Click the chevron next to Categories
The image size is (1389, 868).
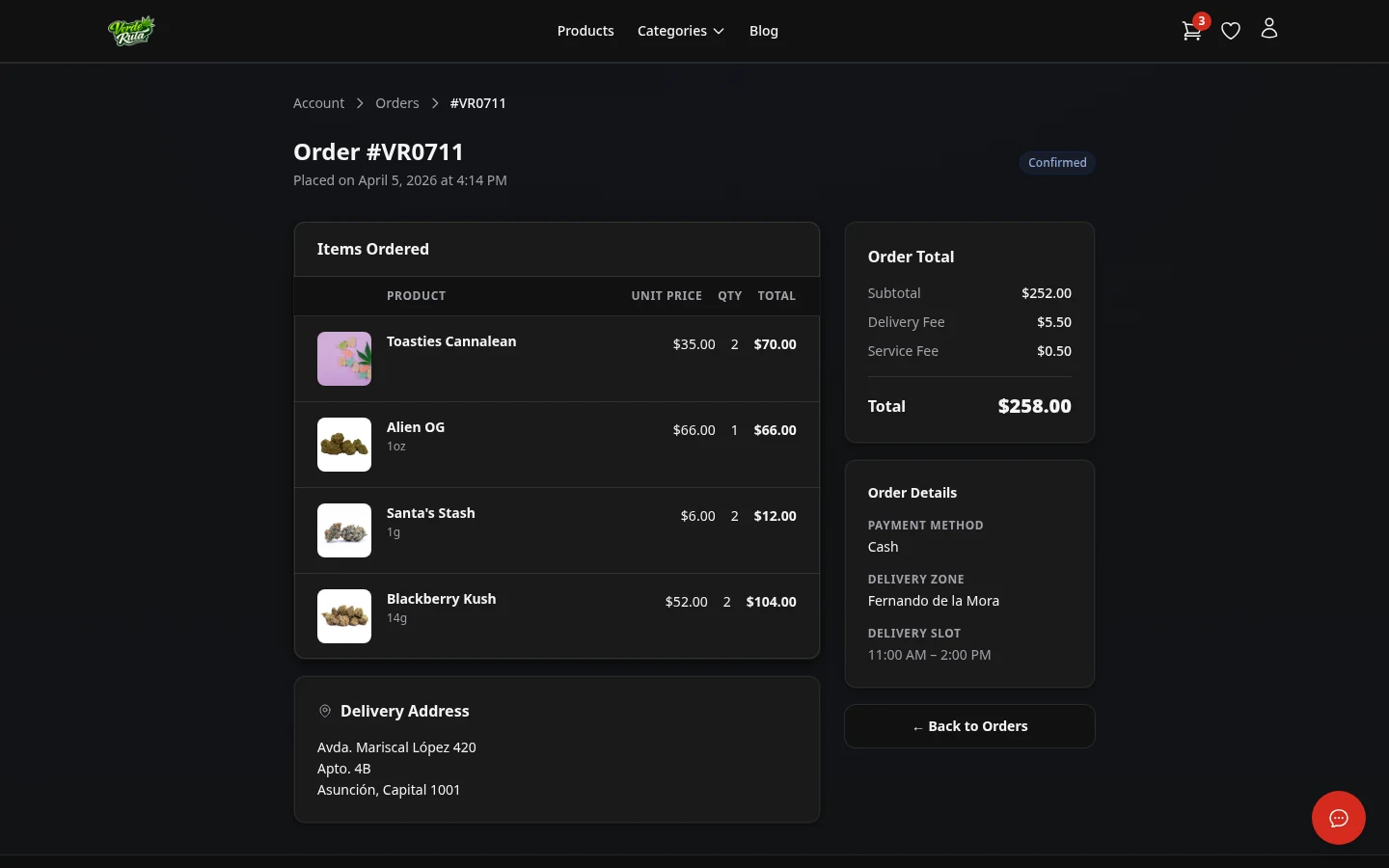(718, 31)
